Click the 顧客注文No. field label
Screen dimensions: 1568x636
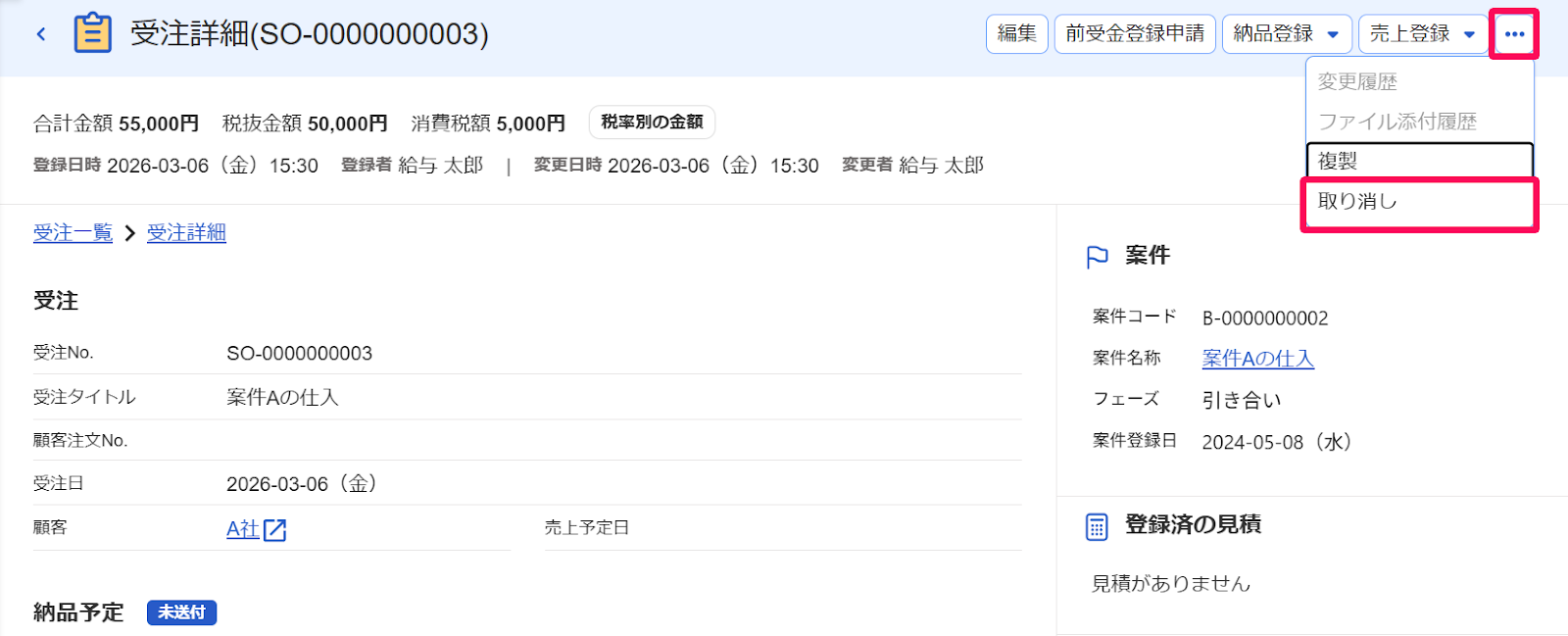click(80, 441)
